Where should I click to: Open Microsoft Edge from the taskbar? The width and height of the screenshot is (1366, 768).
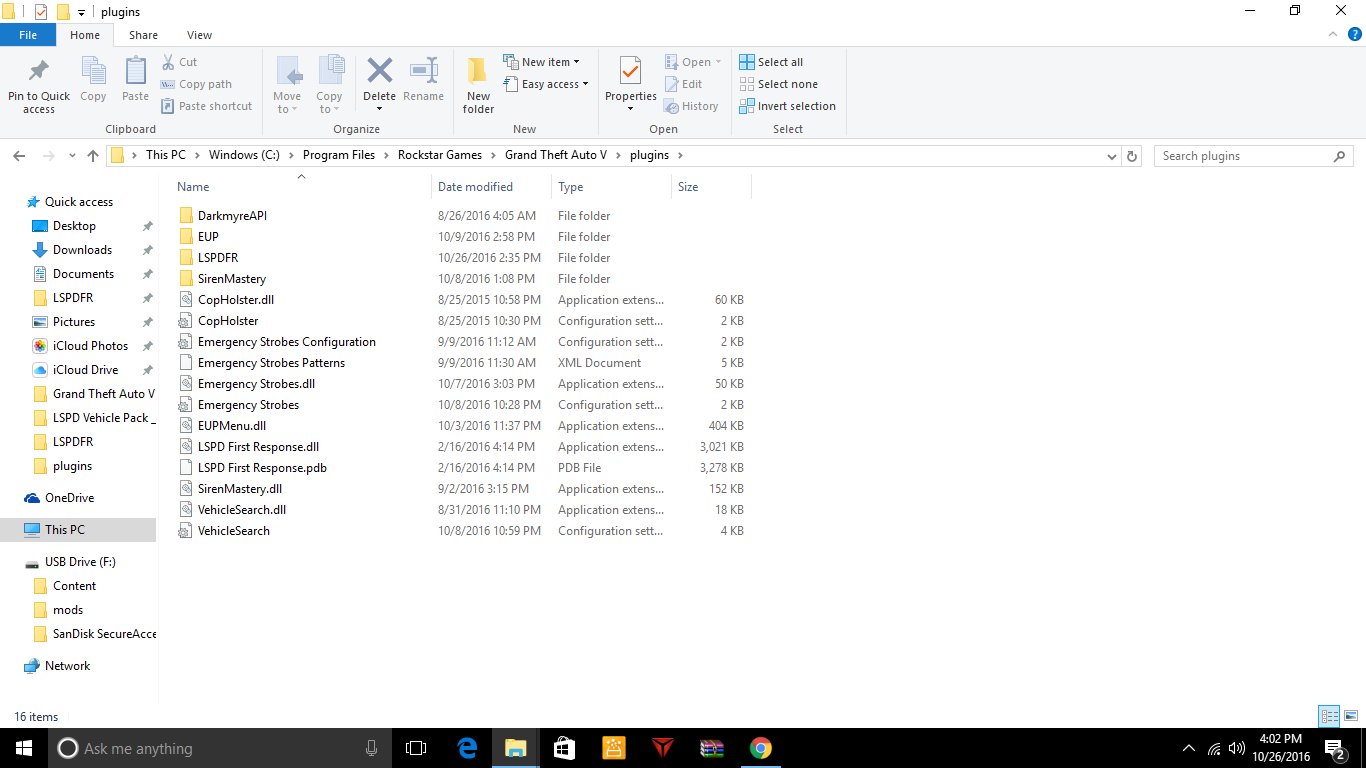pyautogui.click(x=467, y=748)
